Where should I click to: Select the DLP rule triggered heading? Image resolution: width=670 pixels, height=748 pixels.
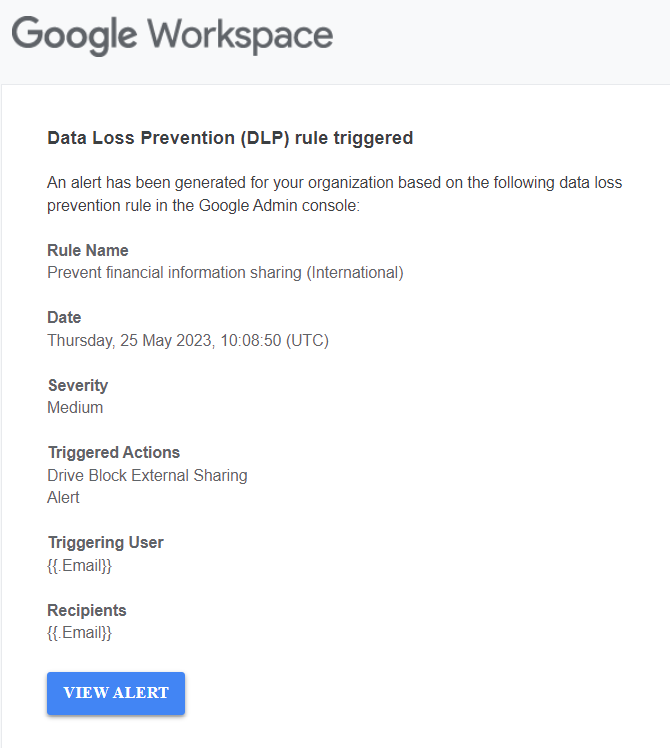click(x=230, y=138)
